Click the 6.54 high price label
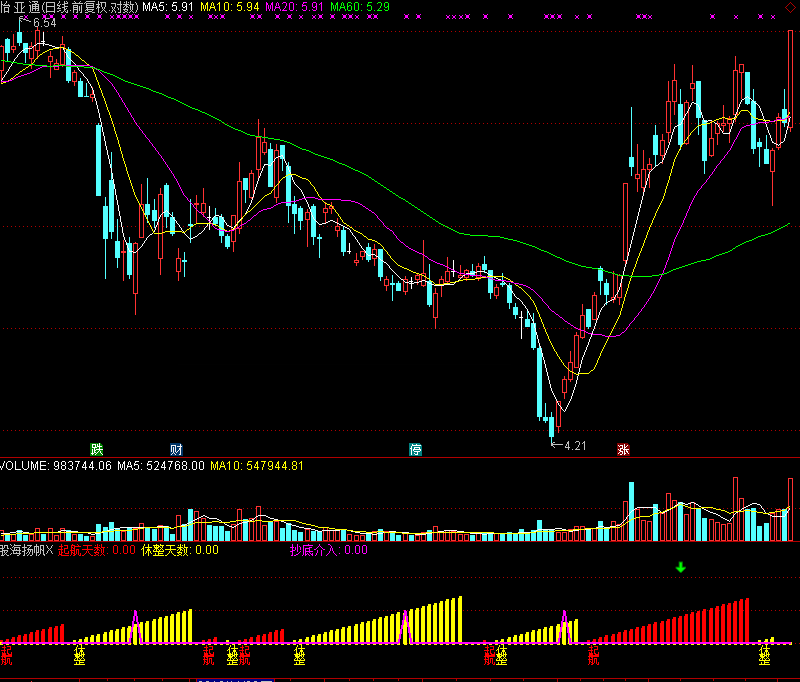The width and height of the screenshot is (800, 682). click(42, 22)
